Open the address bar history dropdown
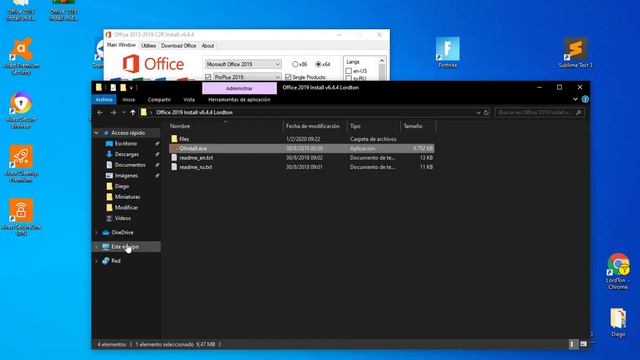The height and width of the screenshot is (360, 640). (x=478, y=112)
